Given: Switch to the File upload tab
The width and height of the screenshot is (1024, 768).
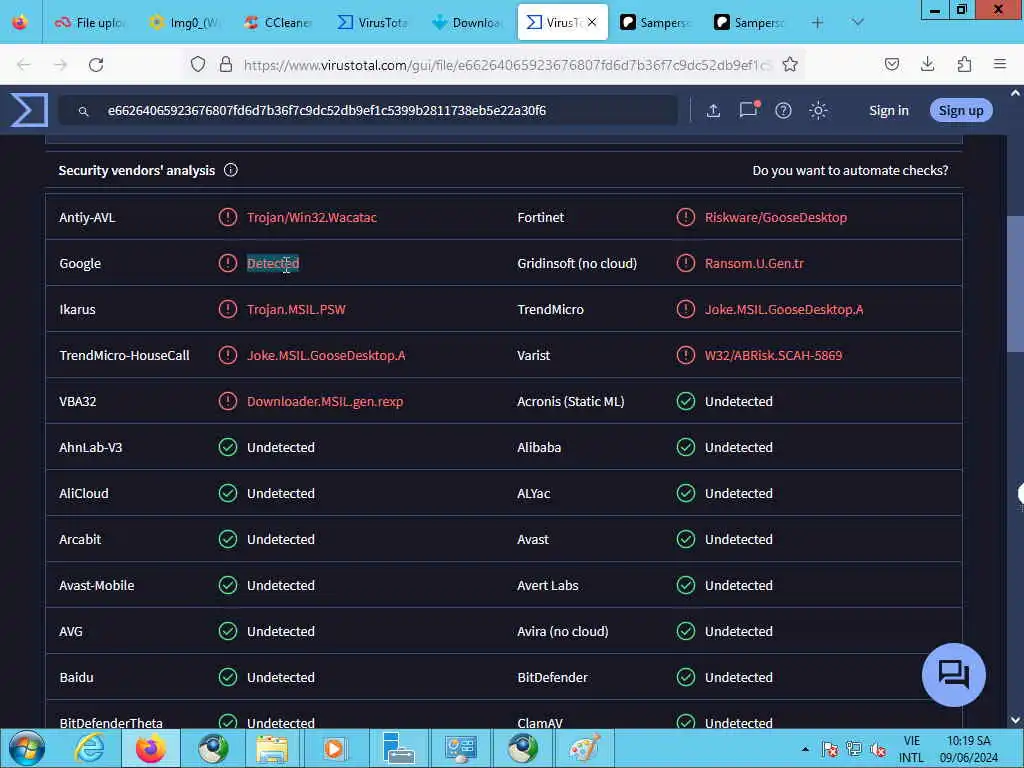Looking at the screenshot, I should [89, 23].
